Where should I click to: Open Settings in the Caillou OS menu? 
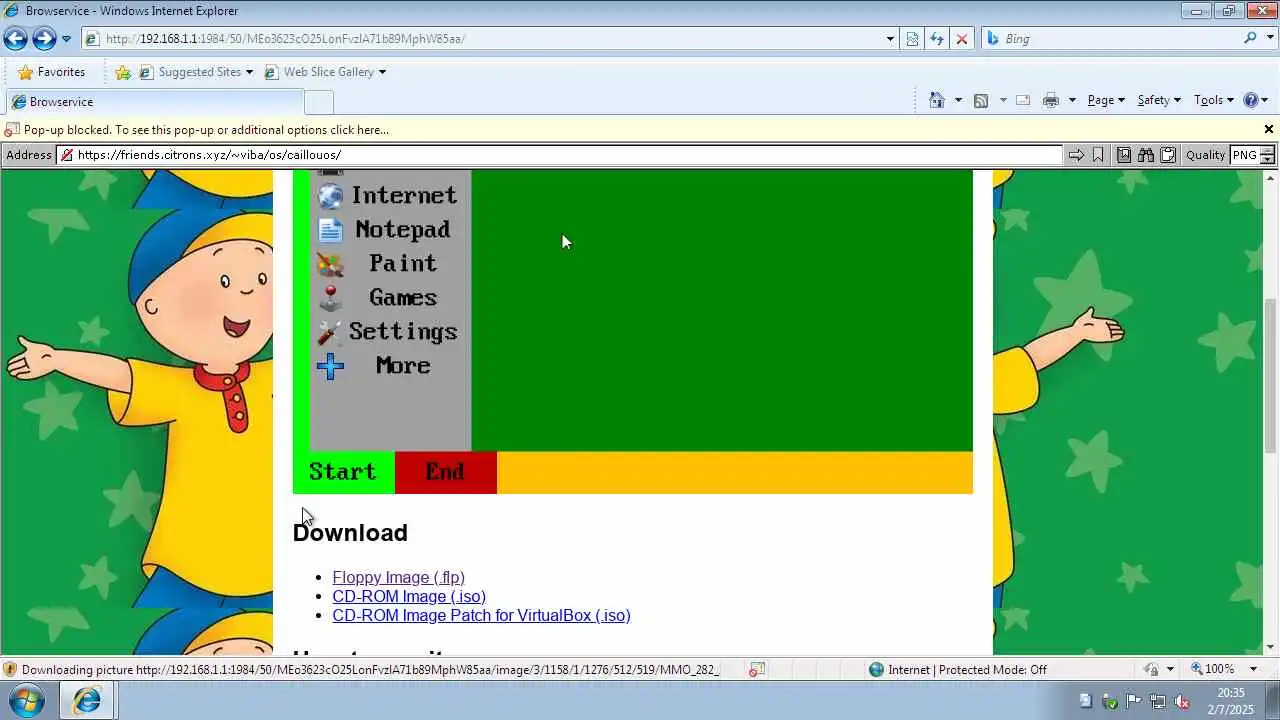387,332
